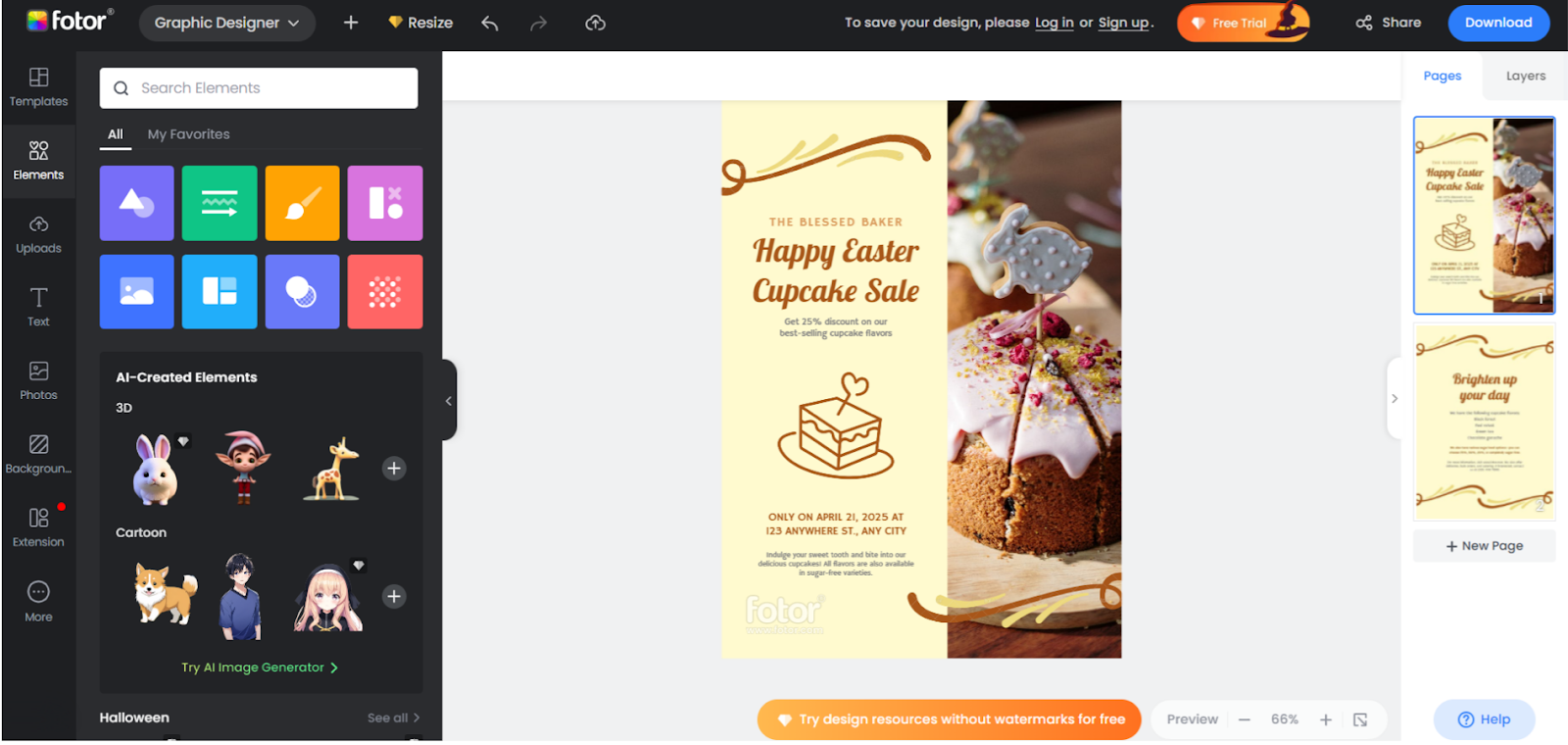This screenshot has height=745, width=1568.
Task: Open the Graphic Designer dropdown
Action: pyautogui.click(x=226, y=23)
